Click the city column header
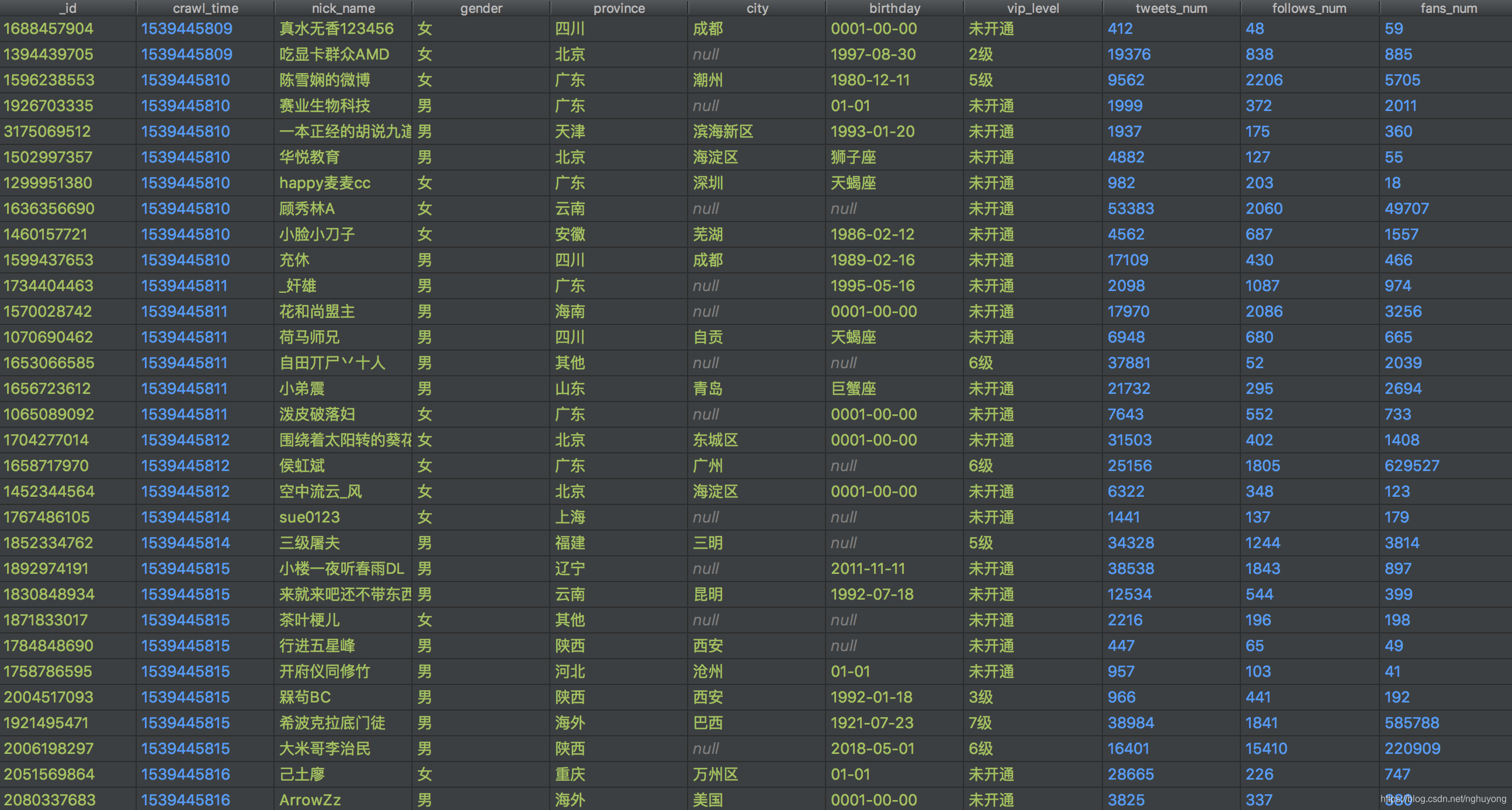 (757, 8)
